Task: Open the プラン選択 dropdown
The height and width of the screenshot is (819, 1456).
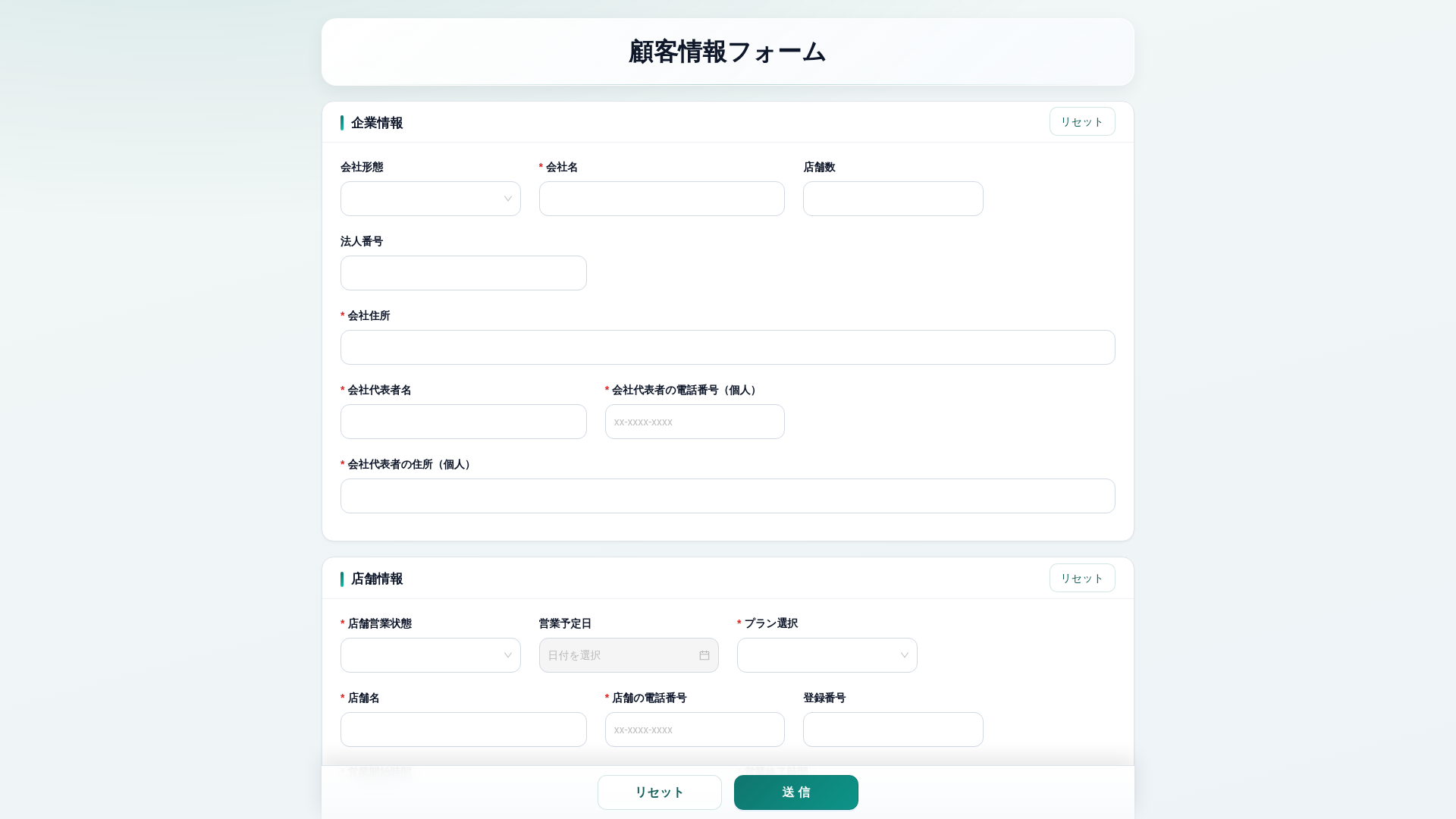Action: 827,655
